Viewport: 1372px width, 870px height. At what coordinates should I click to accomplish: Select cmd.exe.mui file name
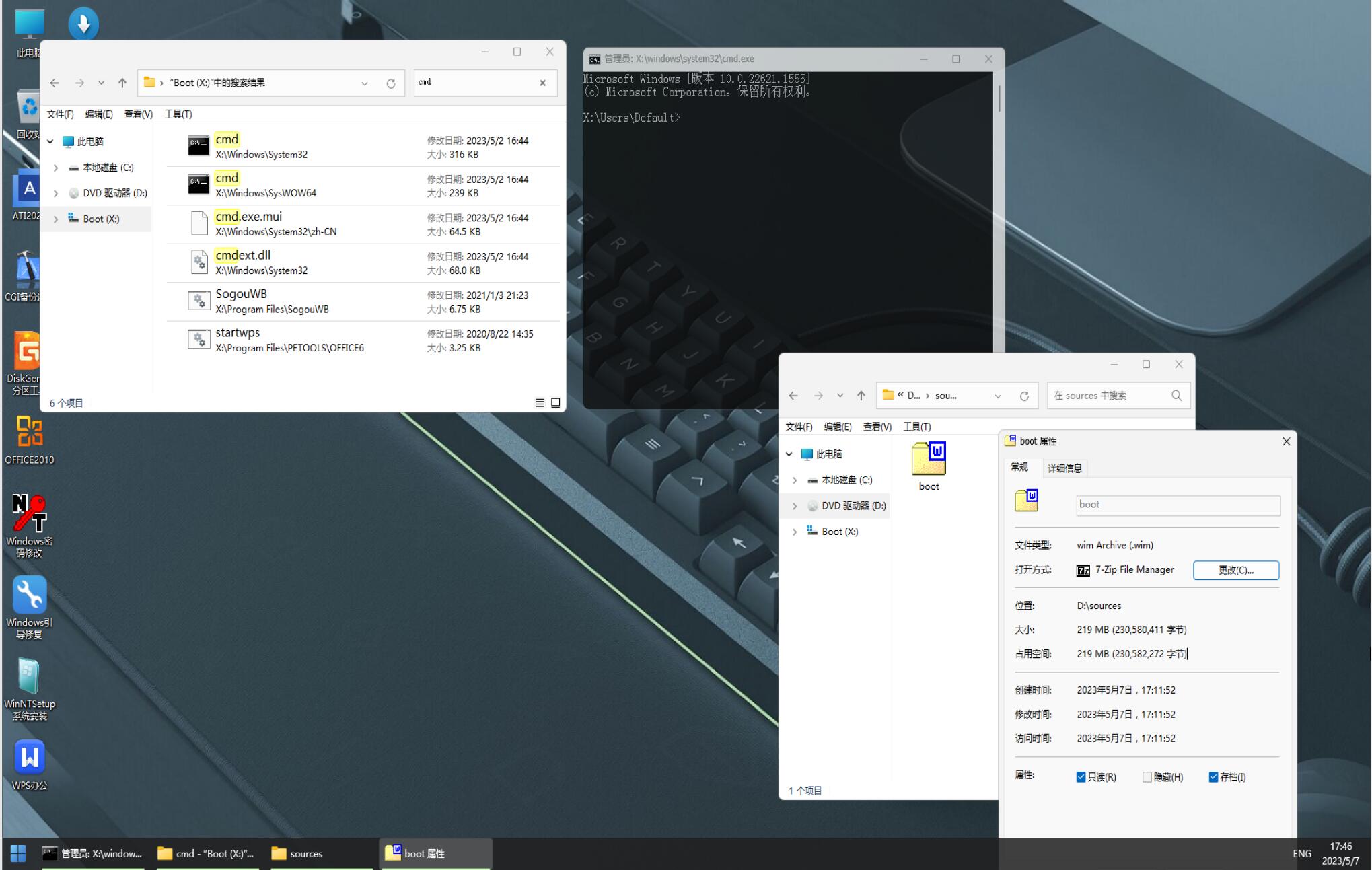(x=248, y=217)
